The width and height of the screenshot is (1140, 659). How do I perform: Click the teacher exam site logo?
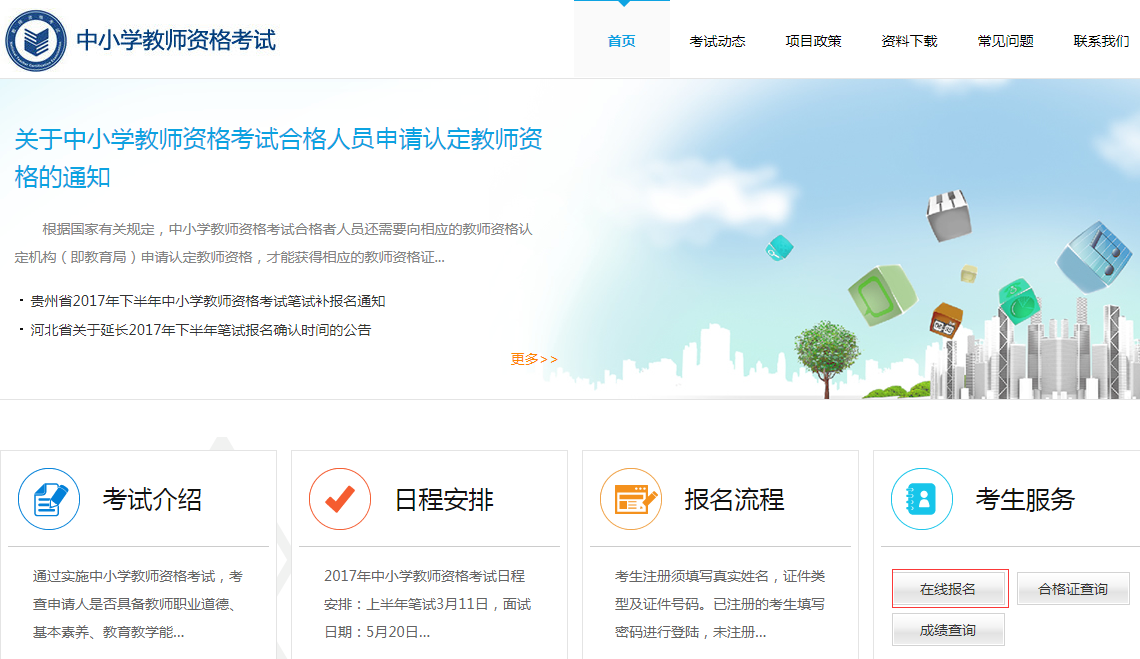(37, 41)
